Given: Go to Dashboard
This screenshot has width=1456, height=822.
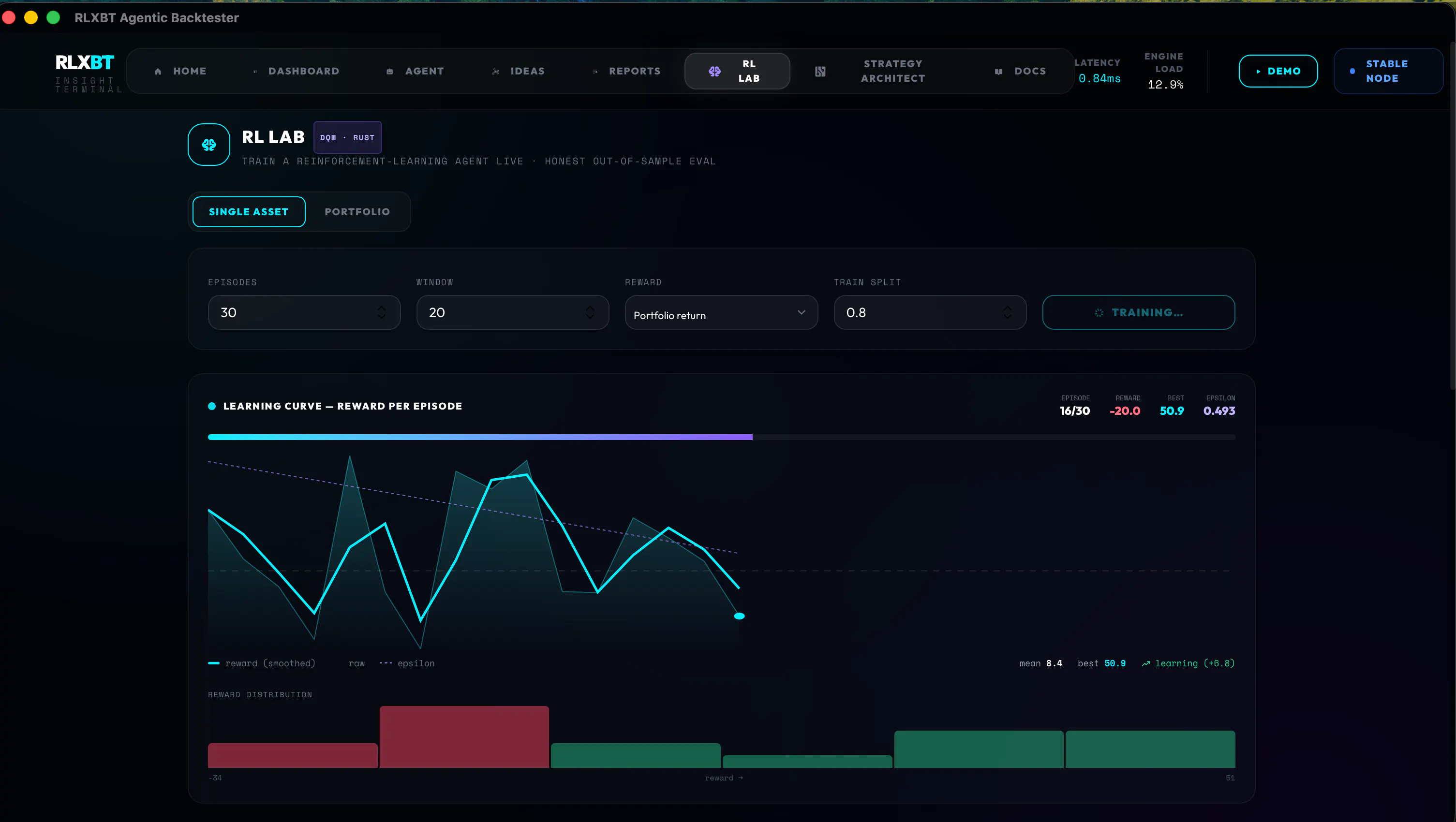Looking at the screenshot, I should [296, 71].
